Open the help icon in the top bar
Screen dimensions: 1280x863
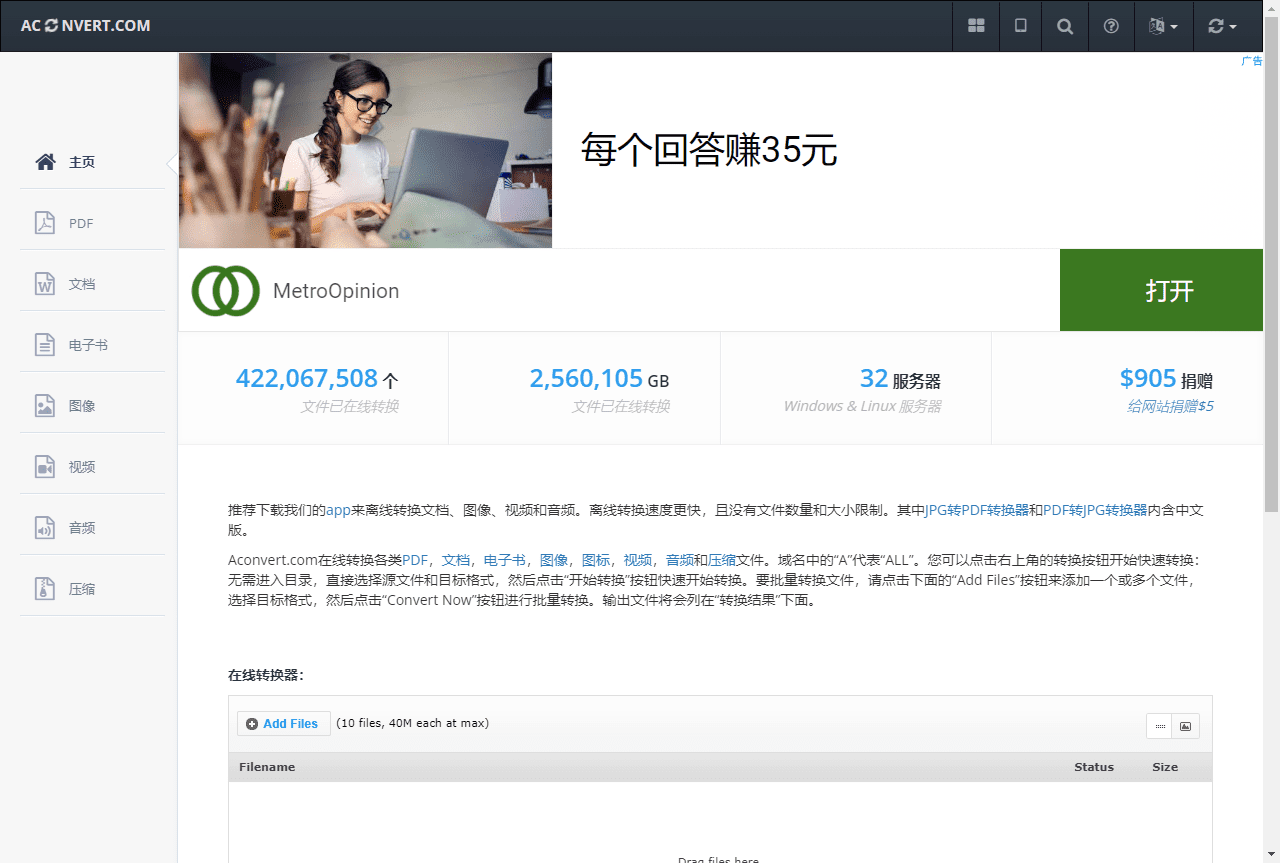[1111, 26]
